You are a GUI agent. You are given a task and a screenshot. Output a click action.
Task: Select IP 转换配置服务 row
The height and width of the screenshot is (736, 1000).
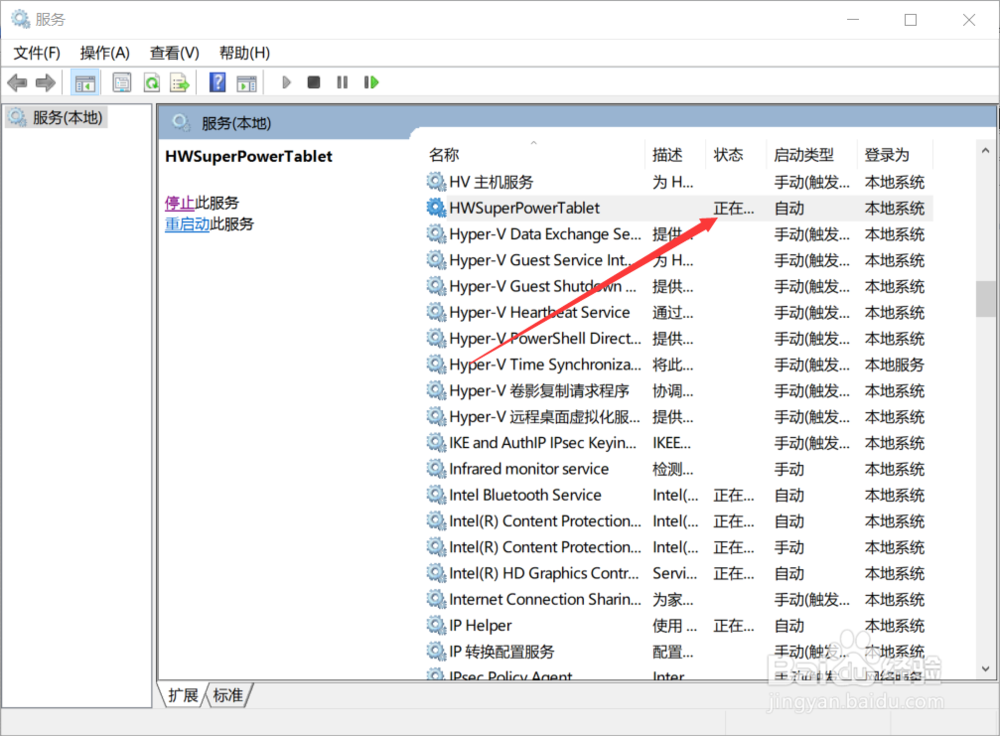[x=679, y=651]
